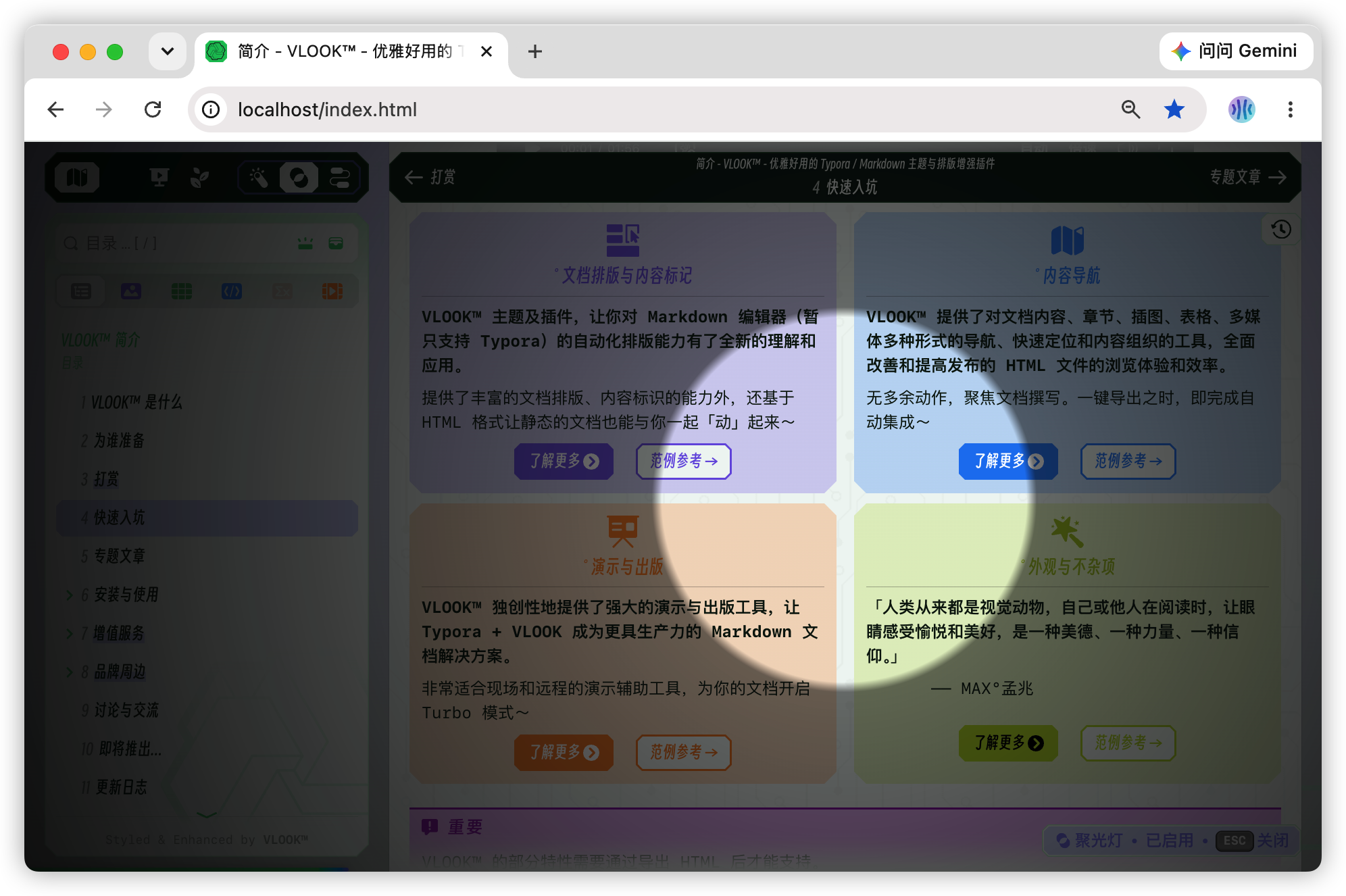
Task: Open 范例参考 in 内容导航 card
Action: 1128,461
